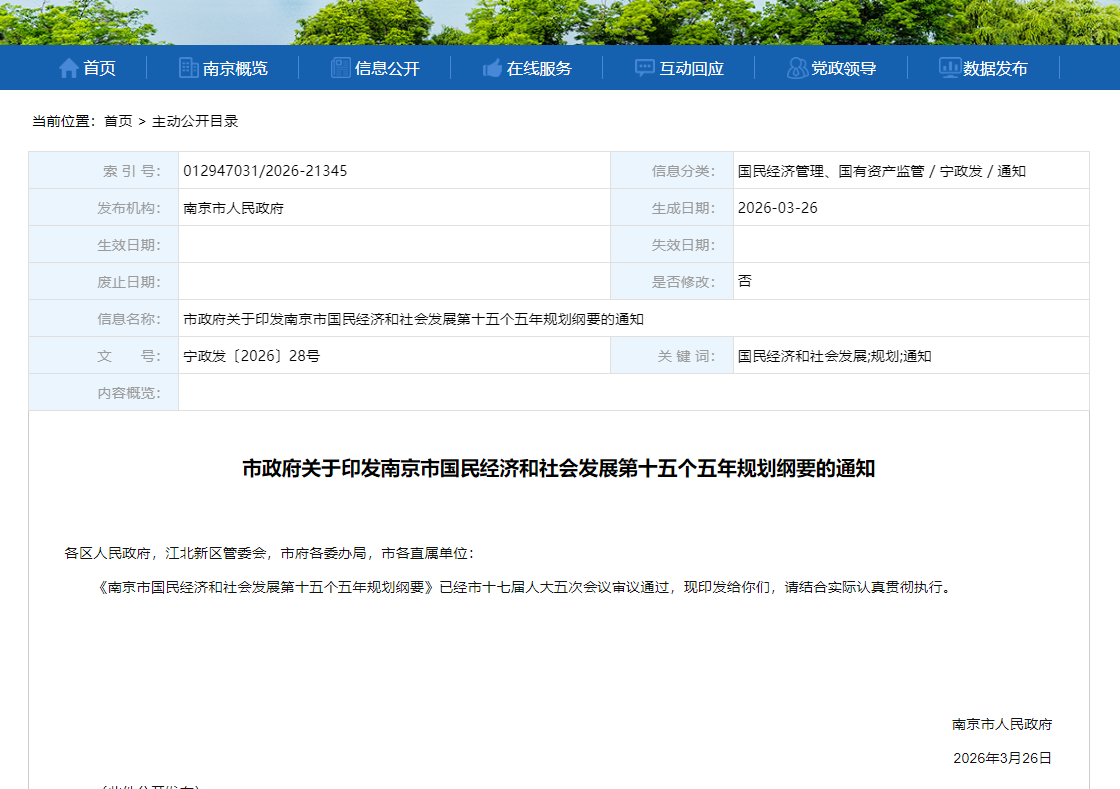Click the house icon in the navigation bar

click(68, 68)
